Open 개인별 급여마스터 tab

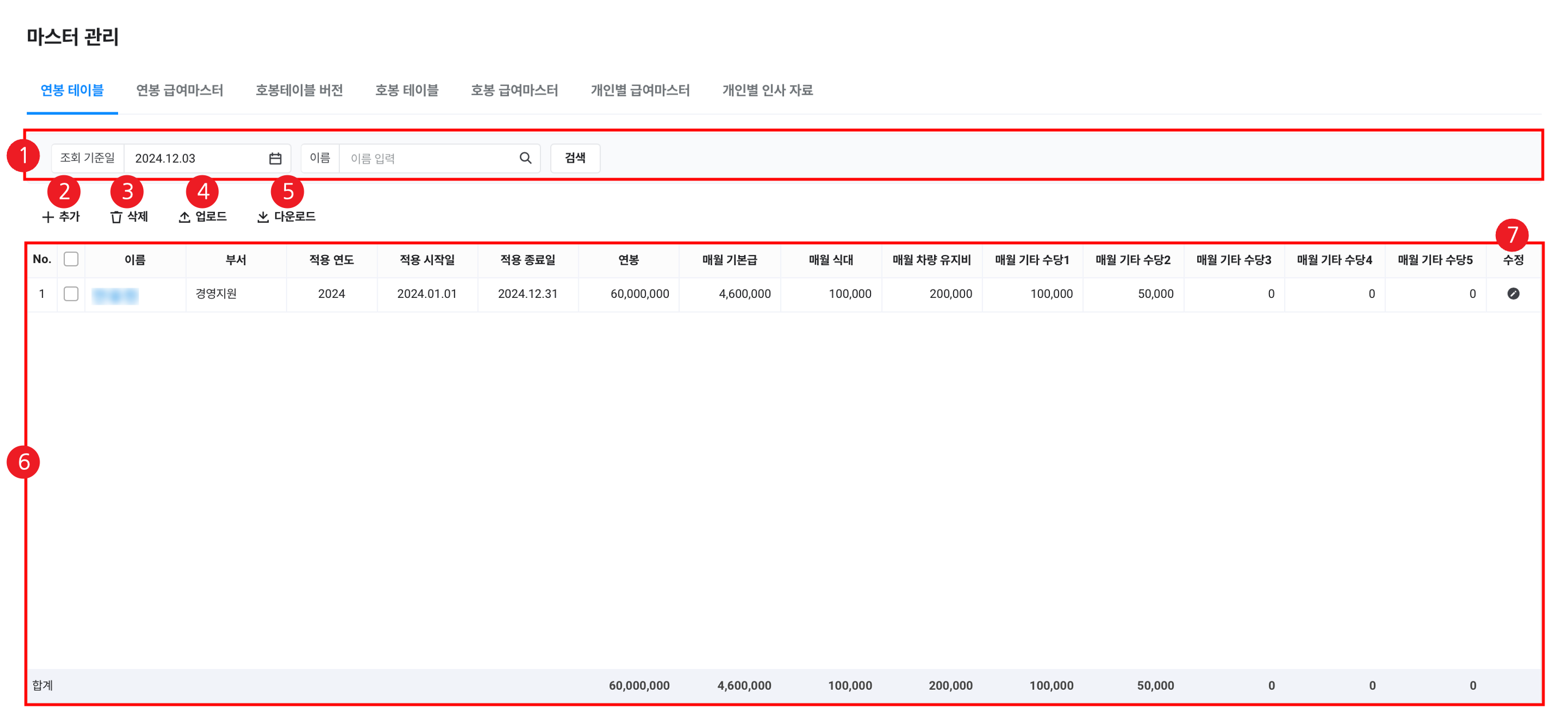tap(640, 91)
